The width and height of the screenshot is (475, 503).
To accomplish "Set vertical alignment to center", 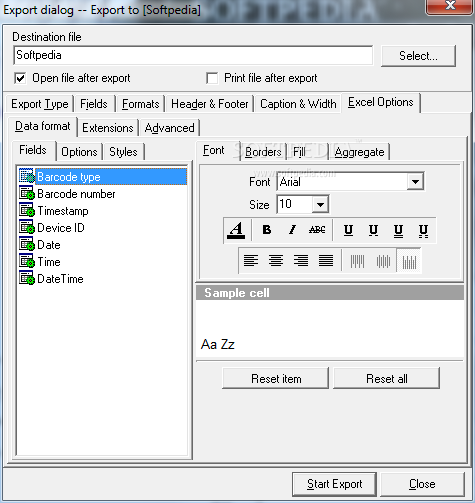I will (383, 261).
